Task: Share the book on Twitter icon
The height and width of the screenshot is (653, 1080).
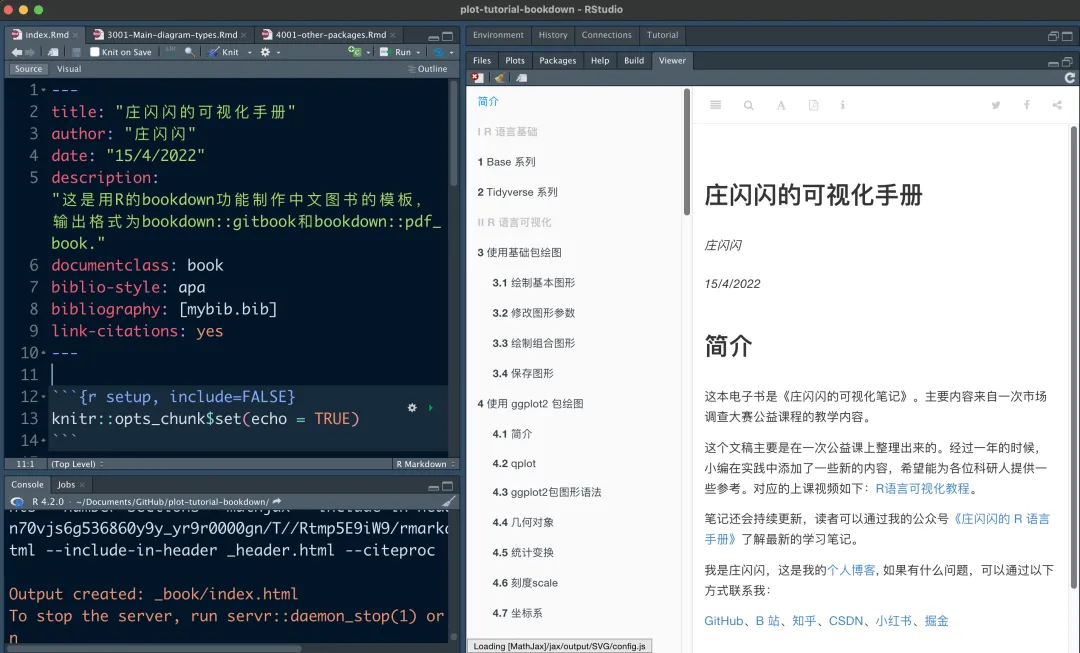Action: [x=995, y=105]
